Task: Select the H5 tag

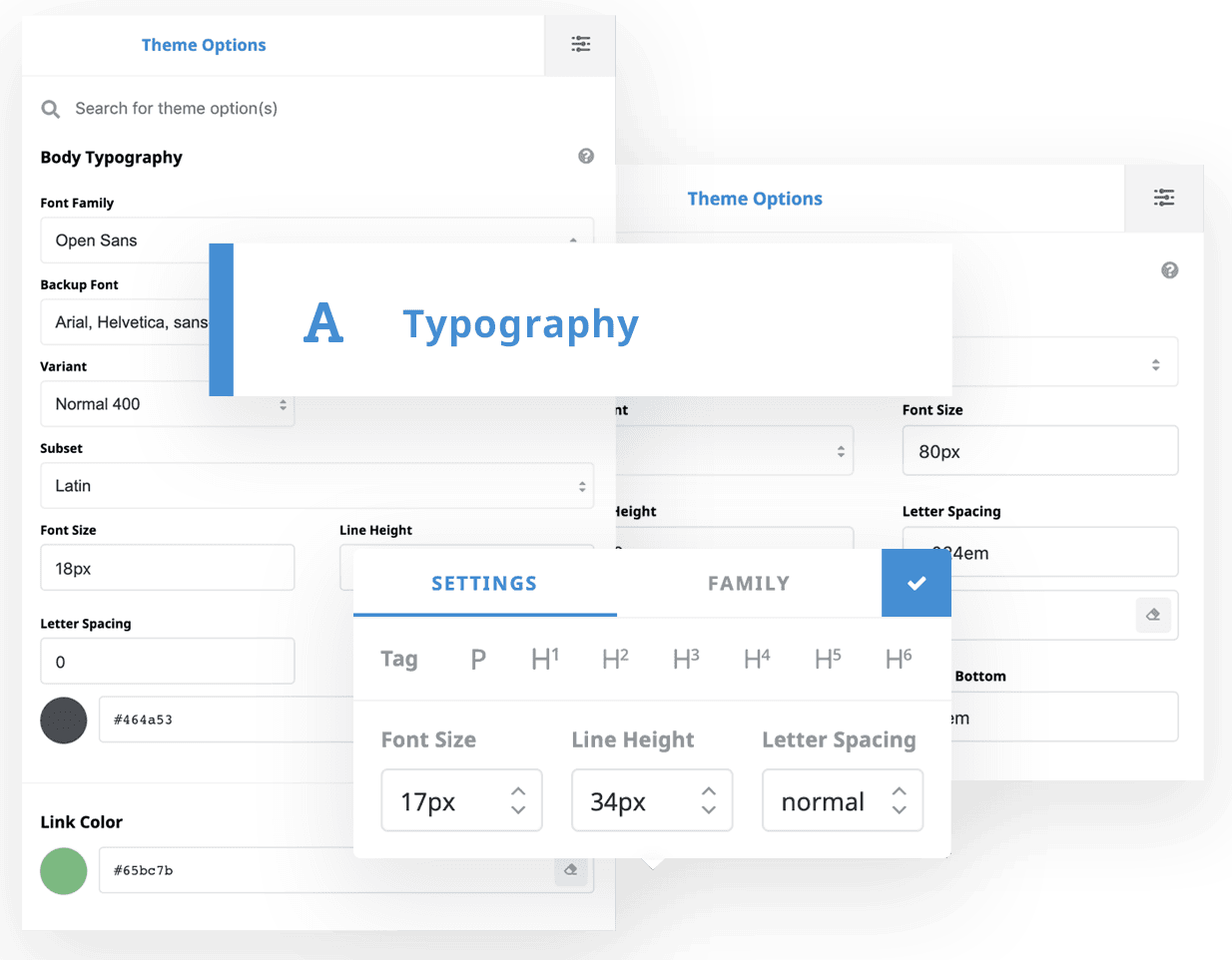Action: click(x=828, y=659)
